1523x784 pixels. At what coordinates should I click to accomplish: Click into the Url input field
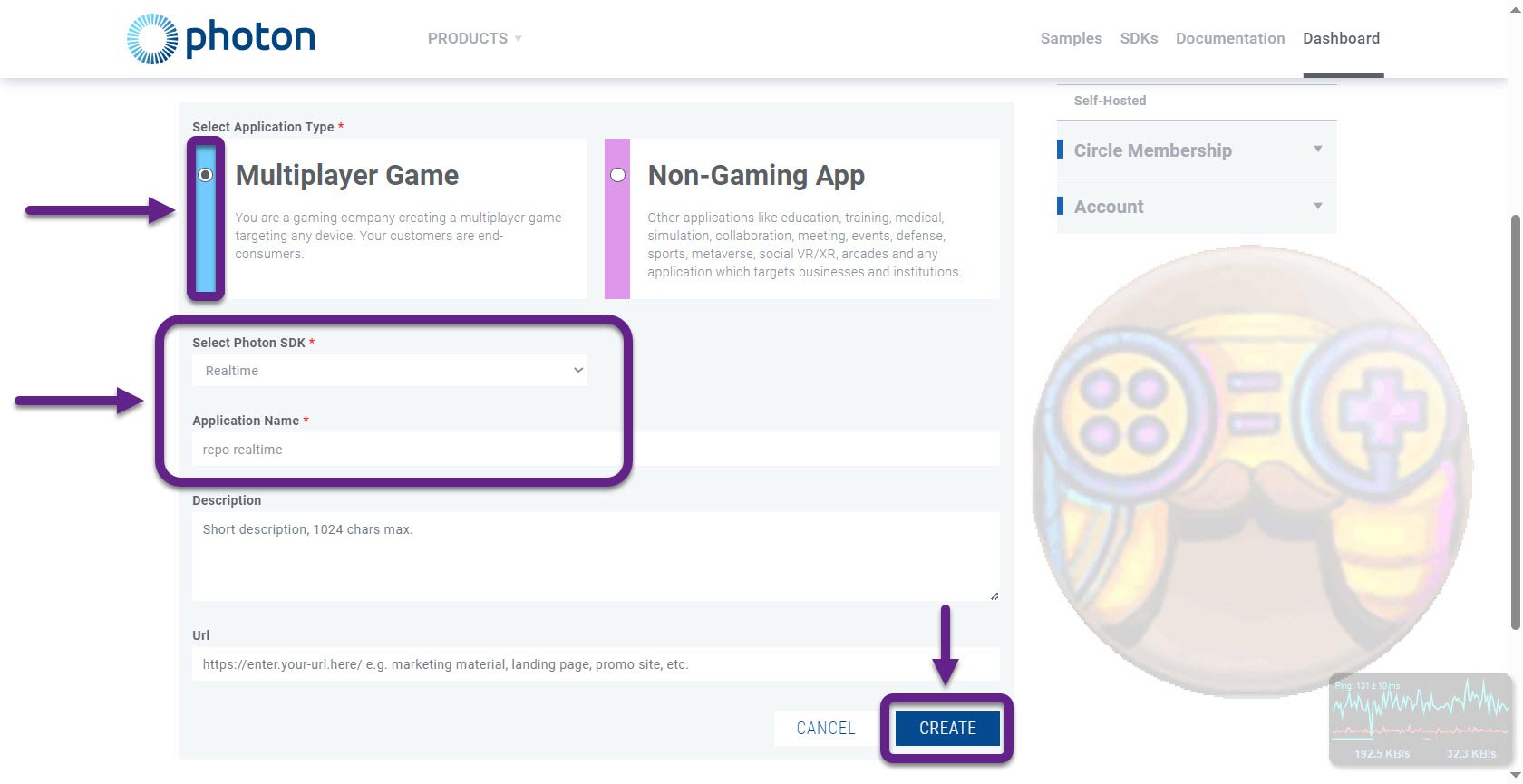[596, 664]
